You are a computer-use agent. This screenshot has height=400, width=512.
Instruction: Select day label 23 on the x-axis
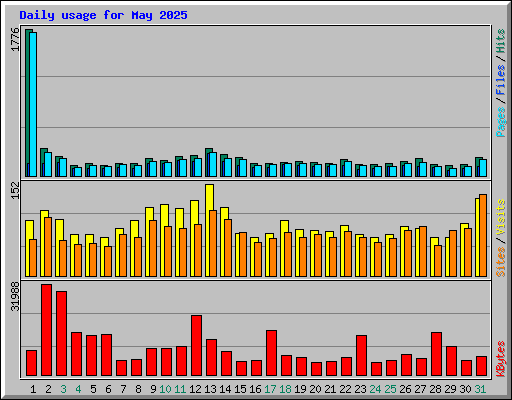click(x=360, y=389)
